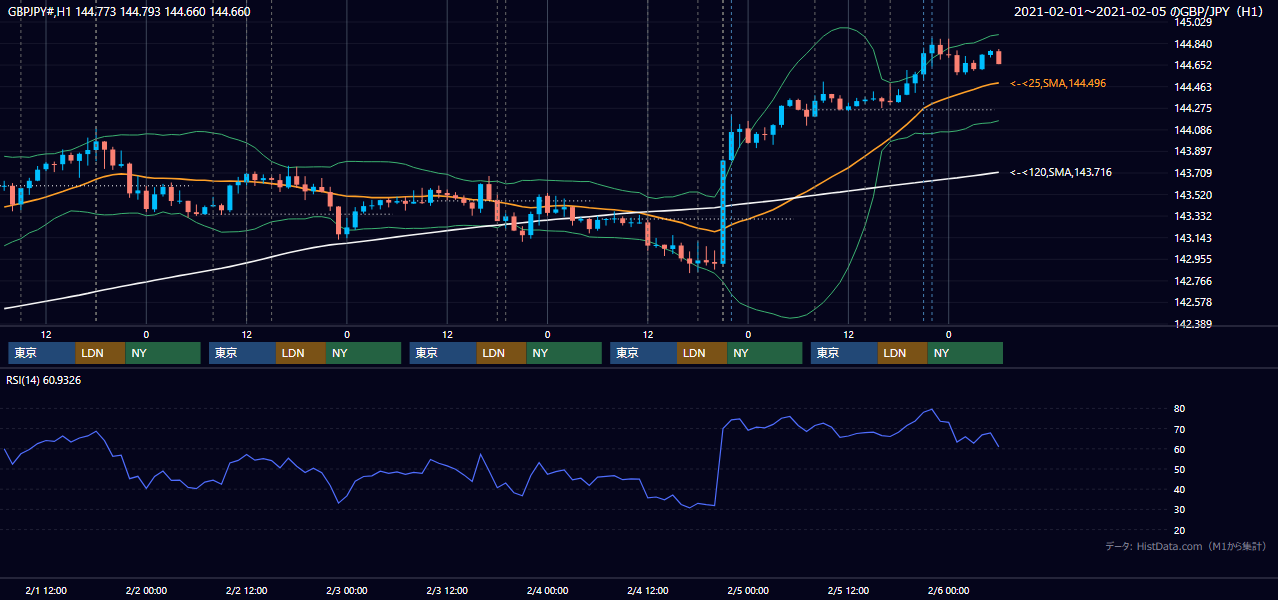Select the last NY session bar on the right
The image size is (1278, 600).
tap(964, 353)
